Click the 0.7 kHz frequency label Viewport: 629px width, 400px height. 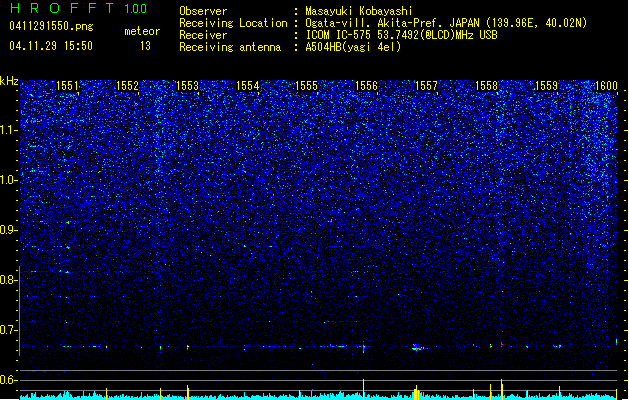(x=8, y=330)
